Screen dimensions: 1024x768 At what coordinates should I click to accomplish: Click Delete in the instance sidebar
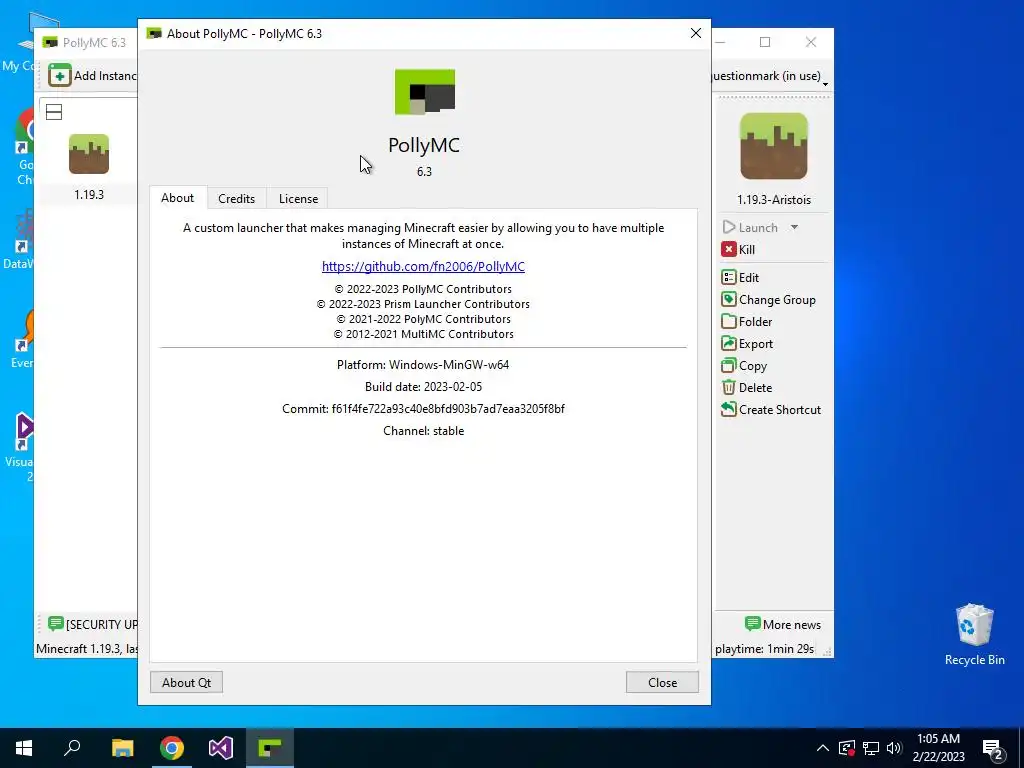[747, 388]
